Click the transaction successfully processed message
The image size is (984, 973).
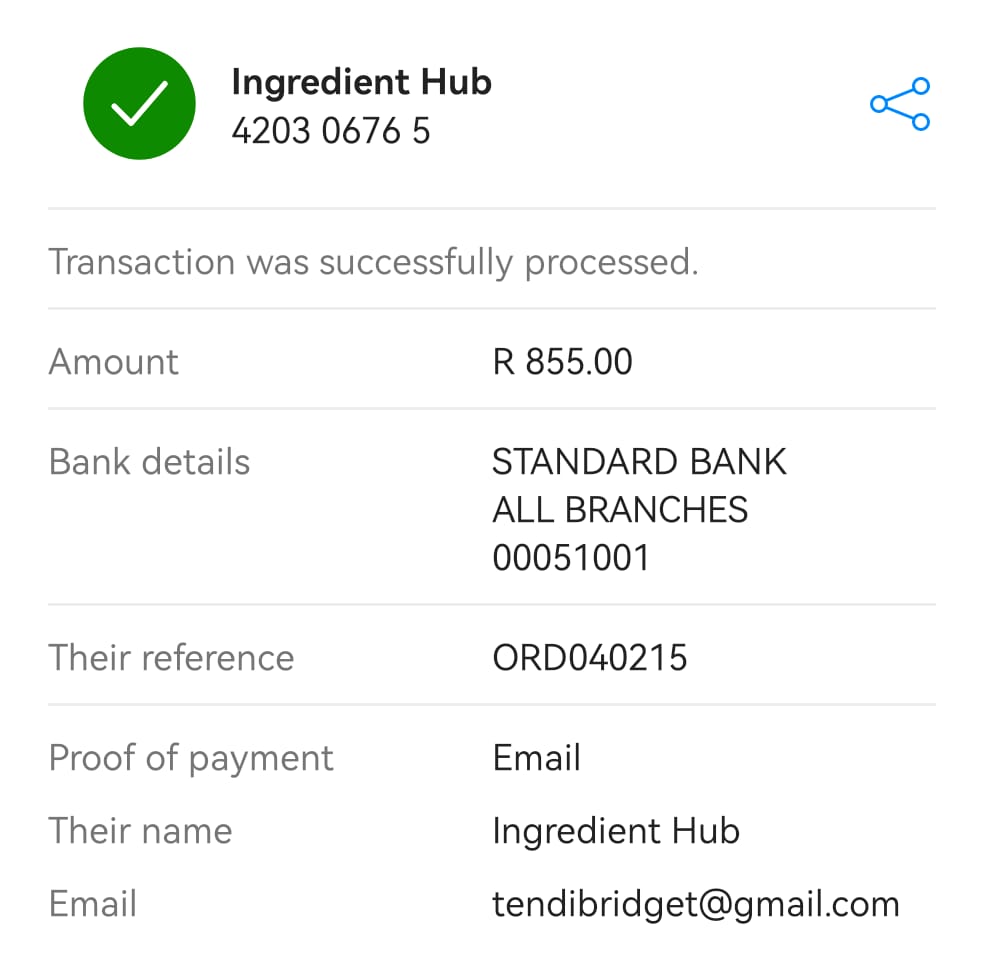point(373,261)
